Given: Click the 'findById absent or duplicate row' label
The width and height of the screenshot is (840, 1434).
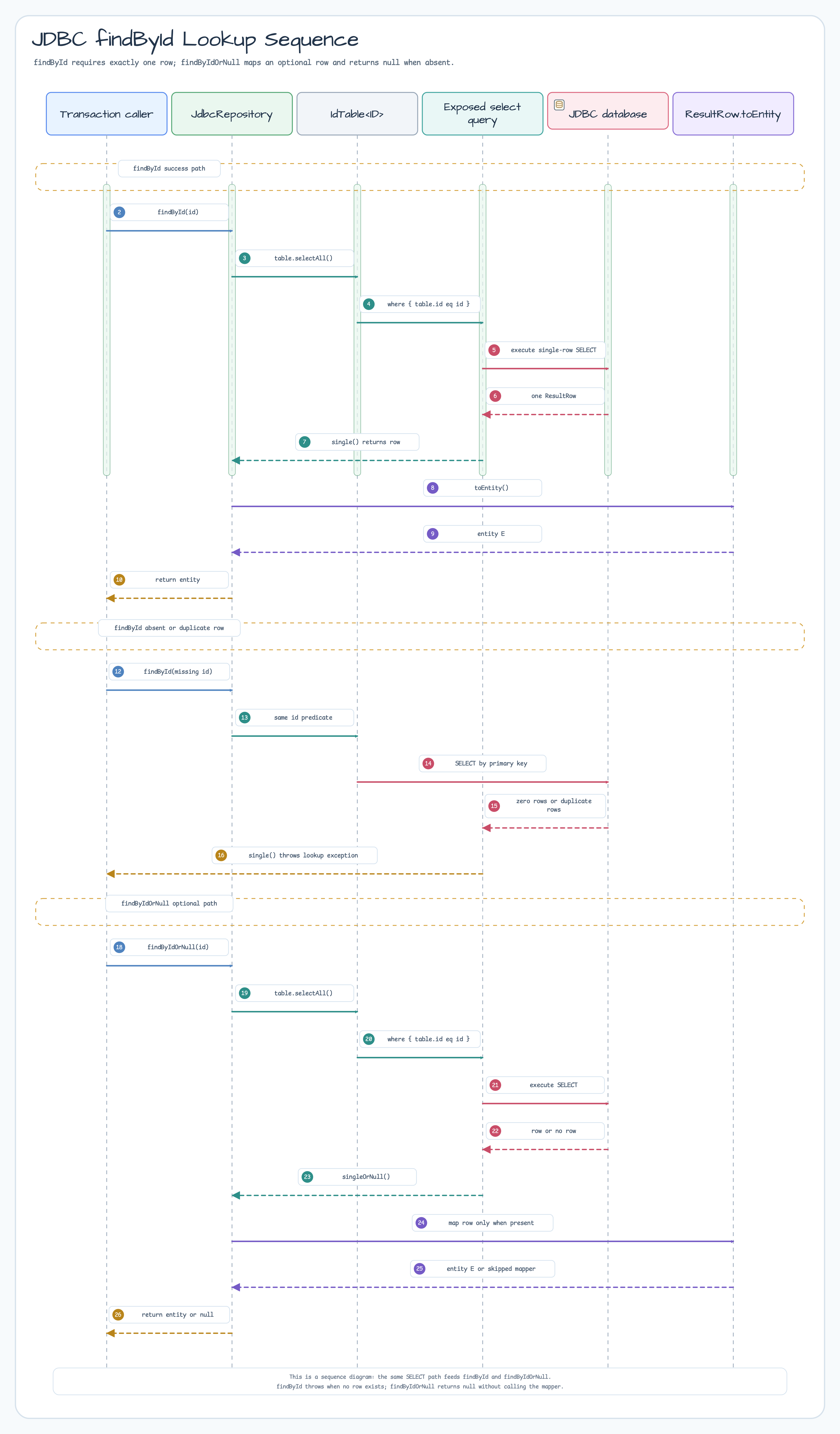Looking at the screenshot, I should click(x=169, y=628).
